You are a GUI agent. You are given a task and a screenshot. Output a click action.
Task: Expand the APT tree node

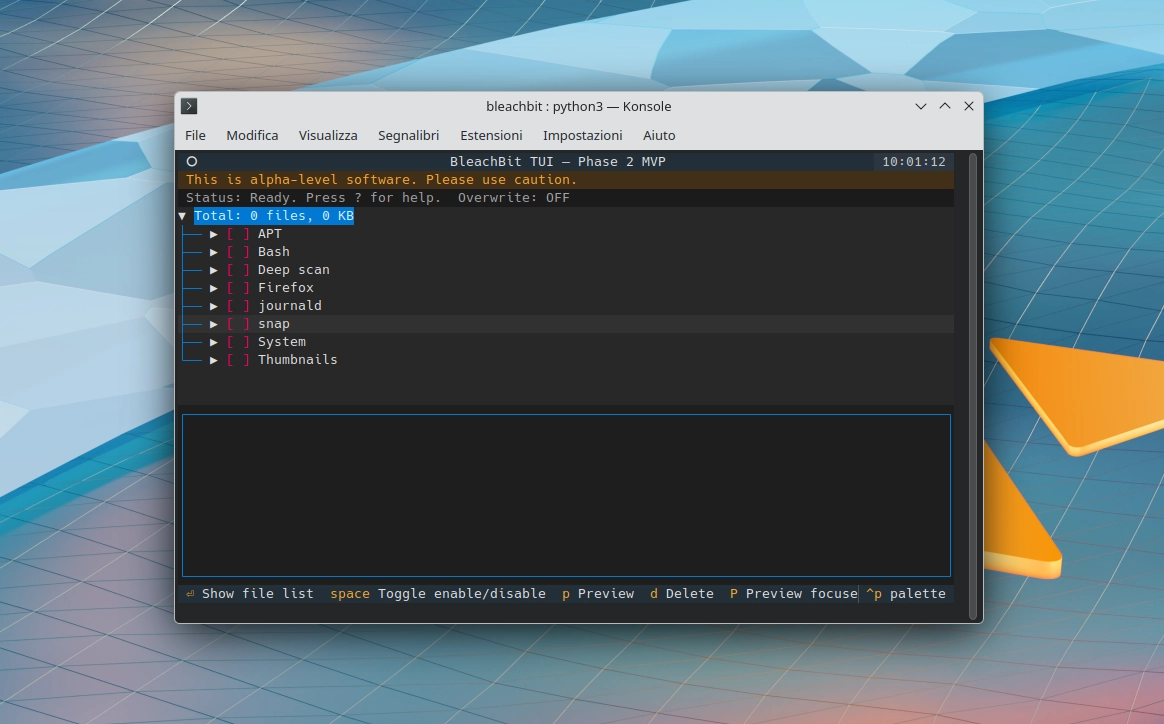214,234
